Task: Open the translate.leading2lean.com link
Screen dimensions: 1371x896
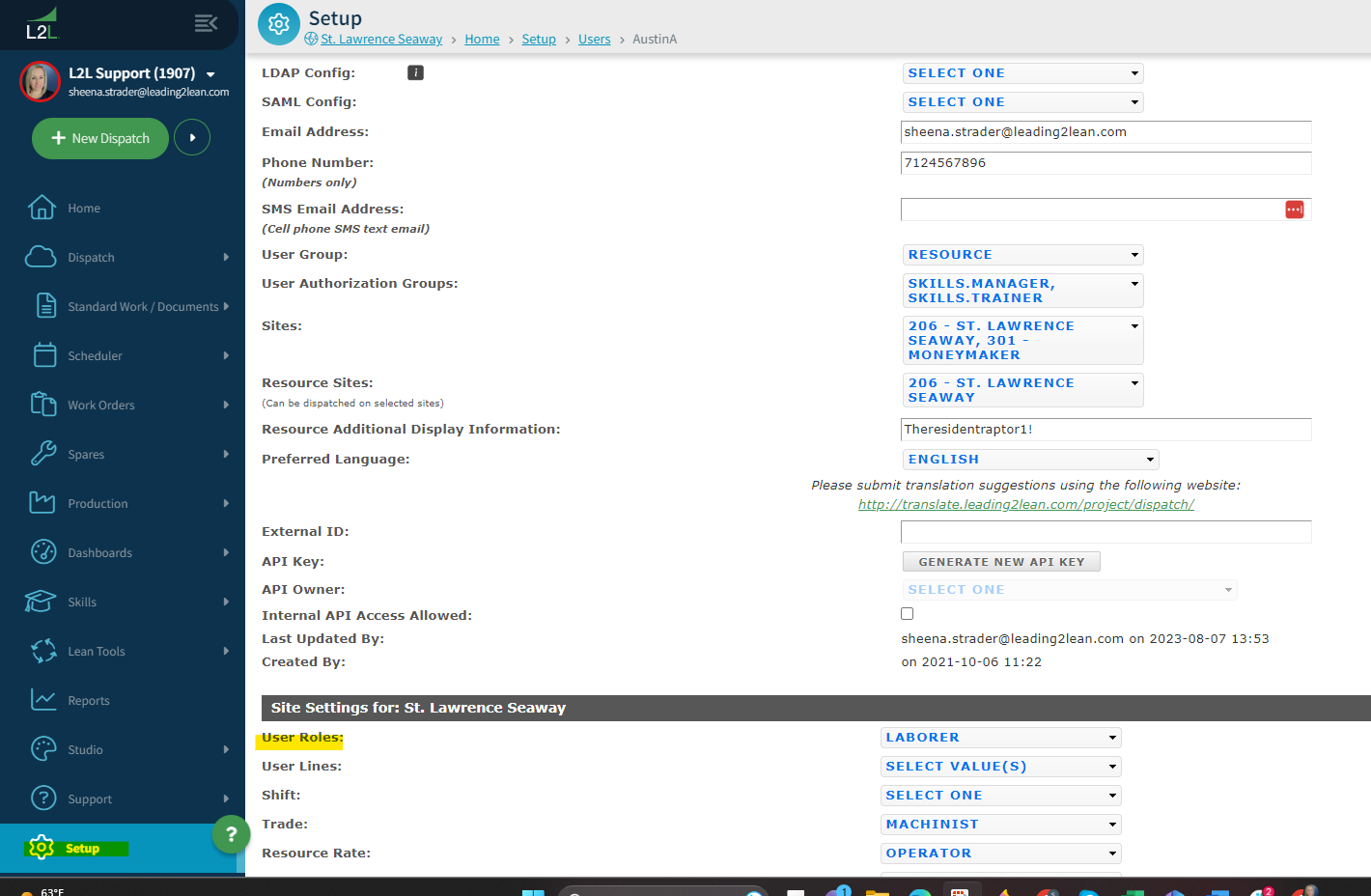Action: 1025,505
